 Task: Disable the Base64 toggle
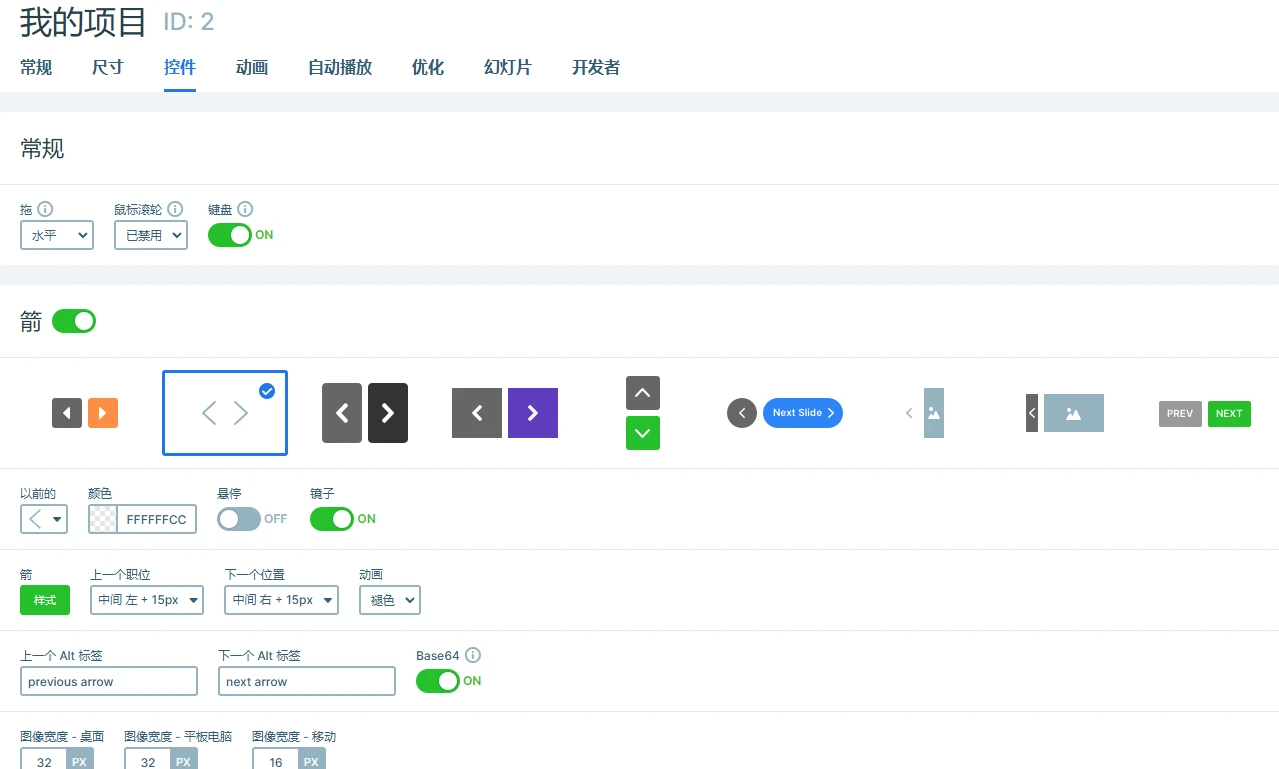438,681
